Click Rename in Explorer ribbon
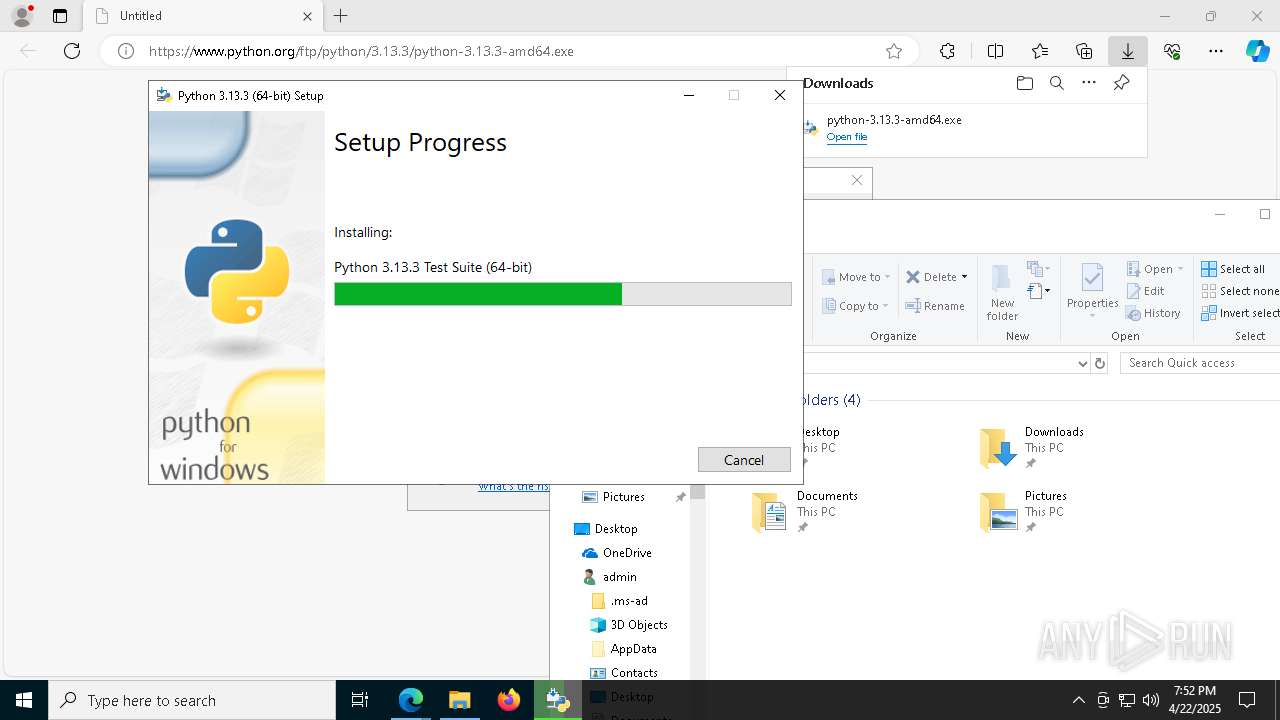 (935, 306)
